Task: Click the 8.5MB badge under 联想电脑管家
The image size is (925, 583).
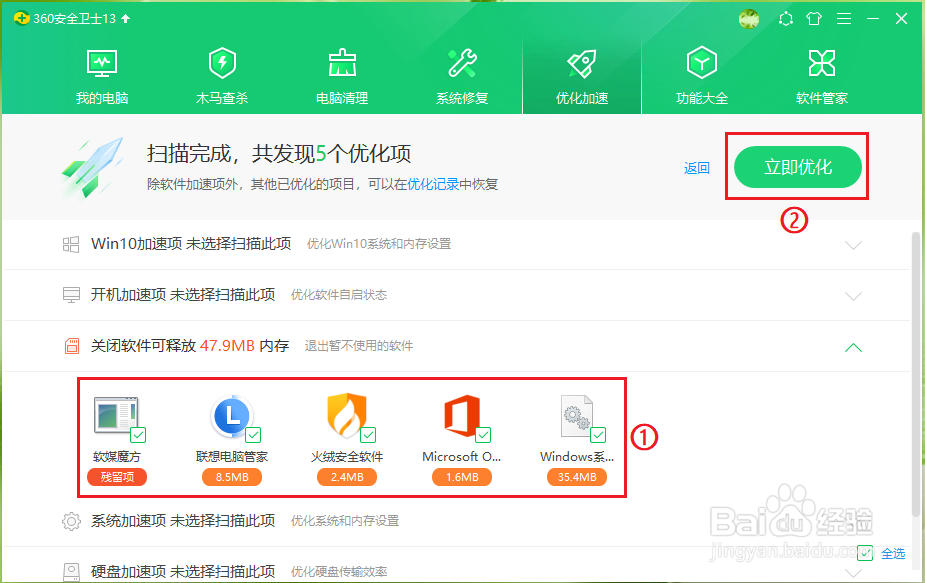Action: [232, 477]
